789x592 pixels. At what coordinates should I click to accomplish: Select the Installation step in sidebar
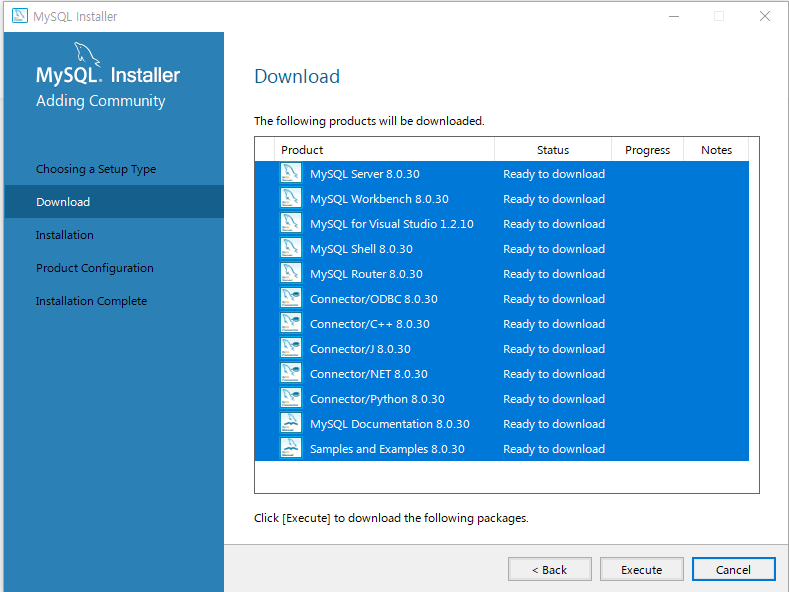click(64, 235)
